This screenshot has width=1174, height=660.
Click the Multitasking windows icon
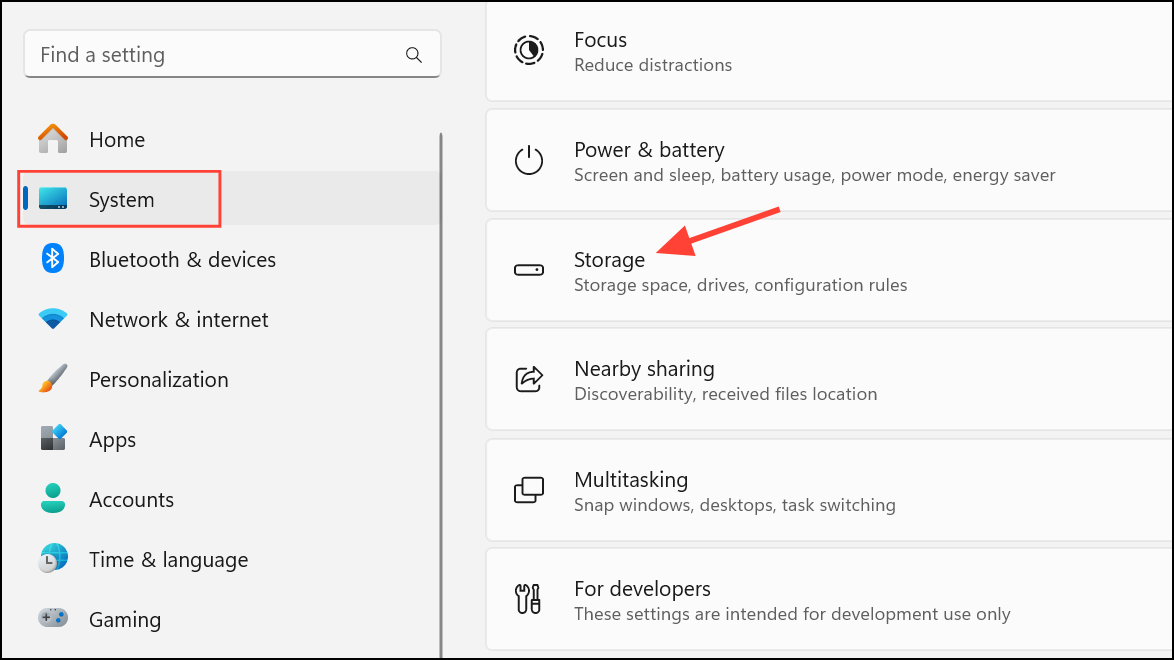(x=528, y=490)
